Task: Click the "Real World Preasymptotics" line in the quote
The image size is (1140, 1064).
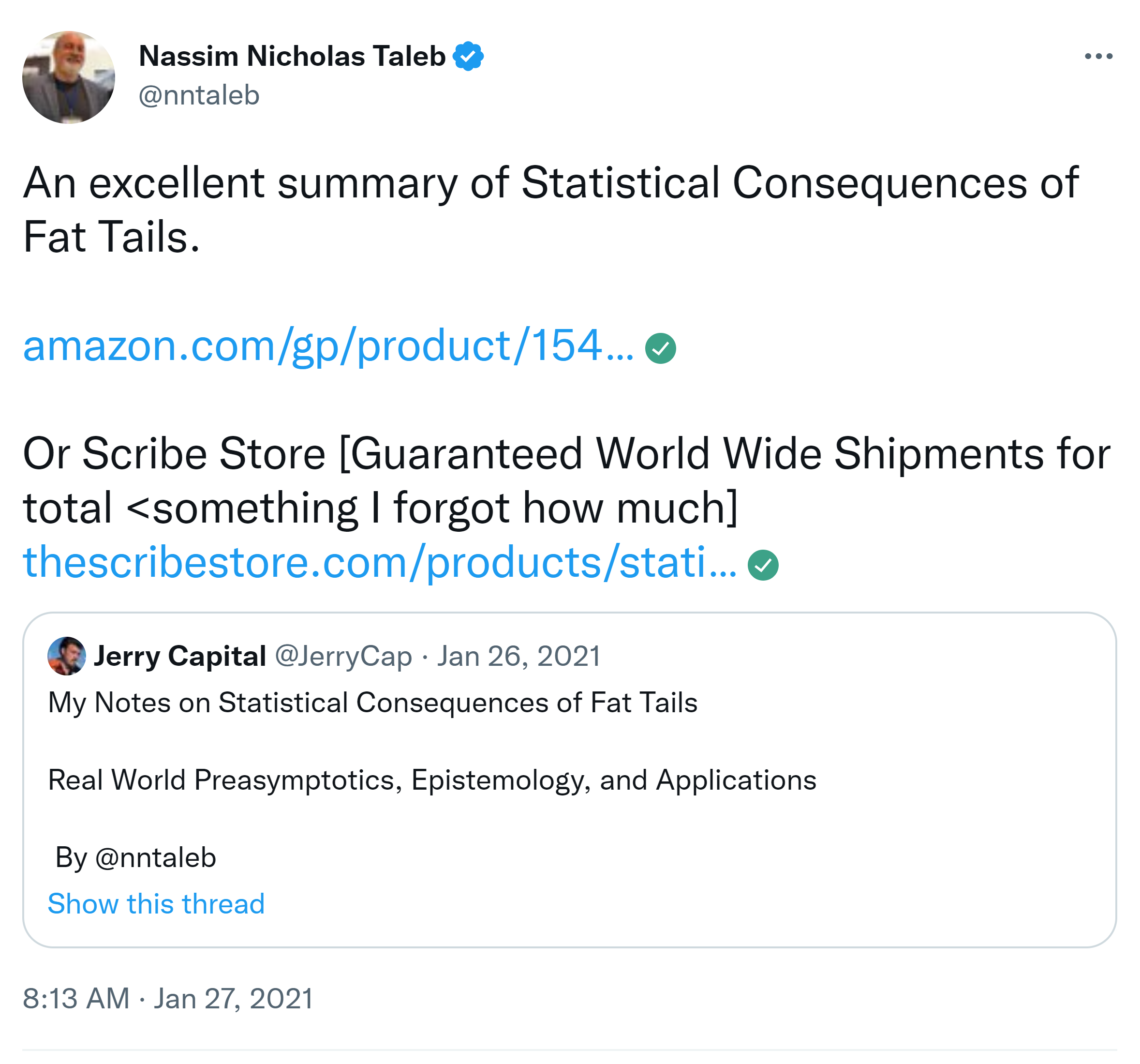Action: (432, 780)
